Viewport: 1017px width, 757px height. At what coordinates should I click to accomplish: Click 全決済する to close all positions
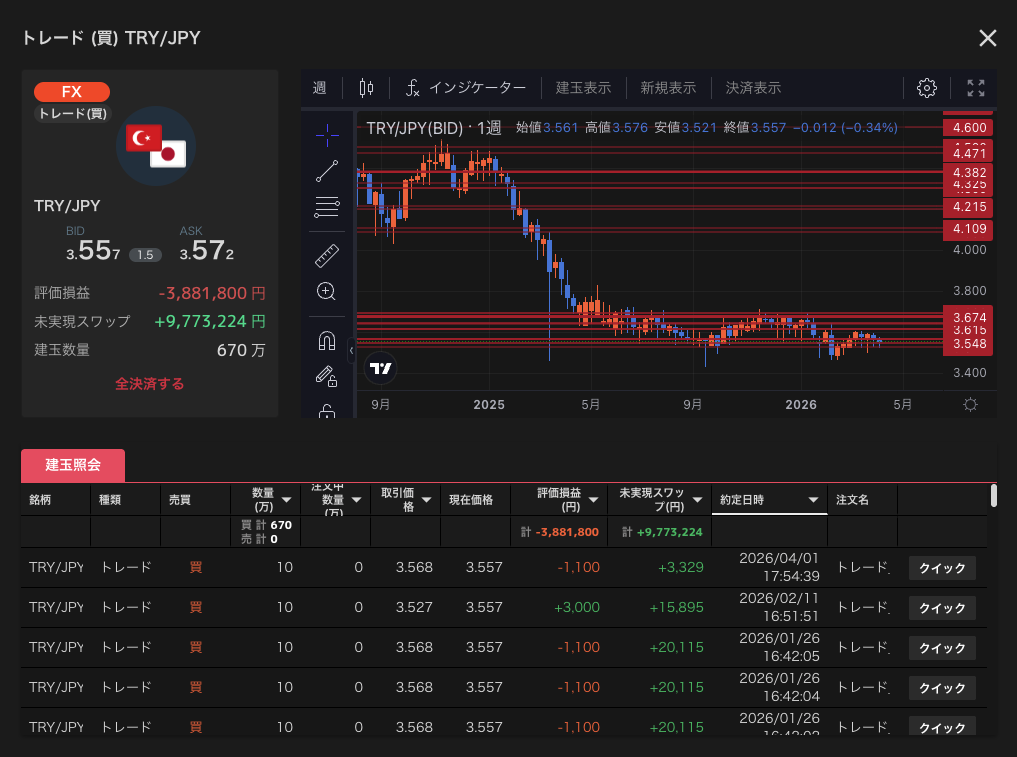[149, 384]
